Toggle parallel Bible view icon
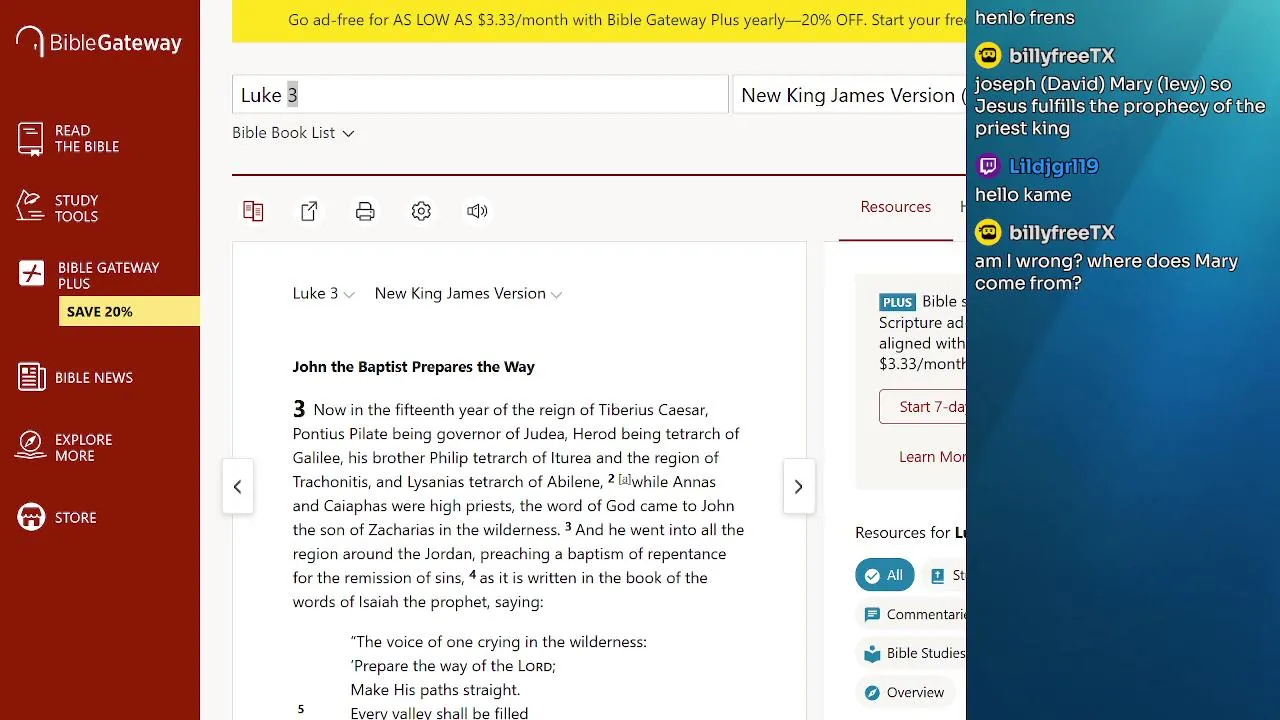 click(253, 211)
